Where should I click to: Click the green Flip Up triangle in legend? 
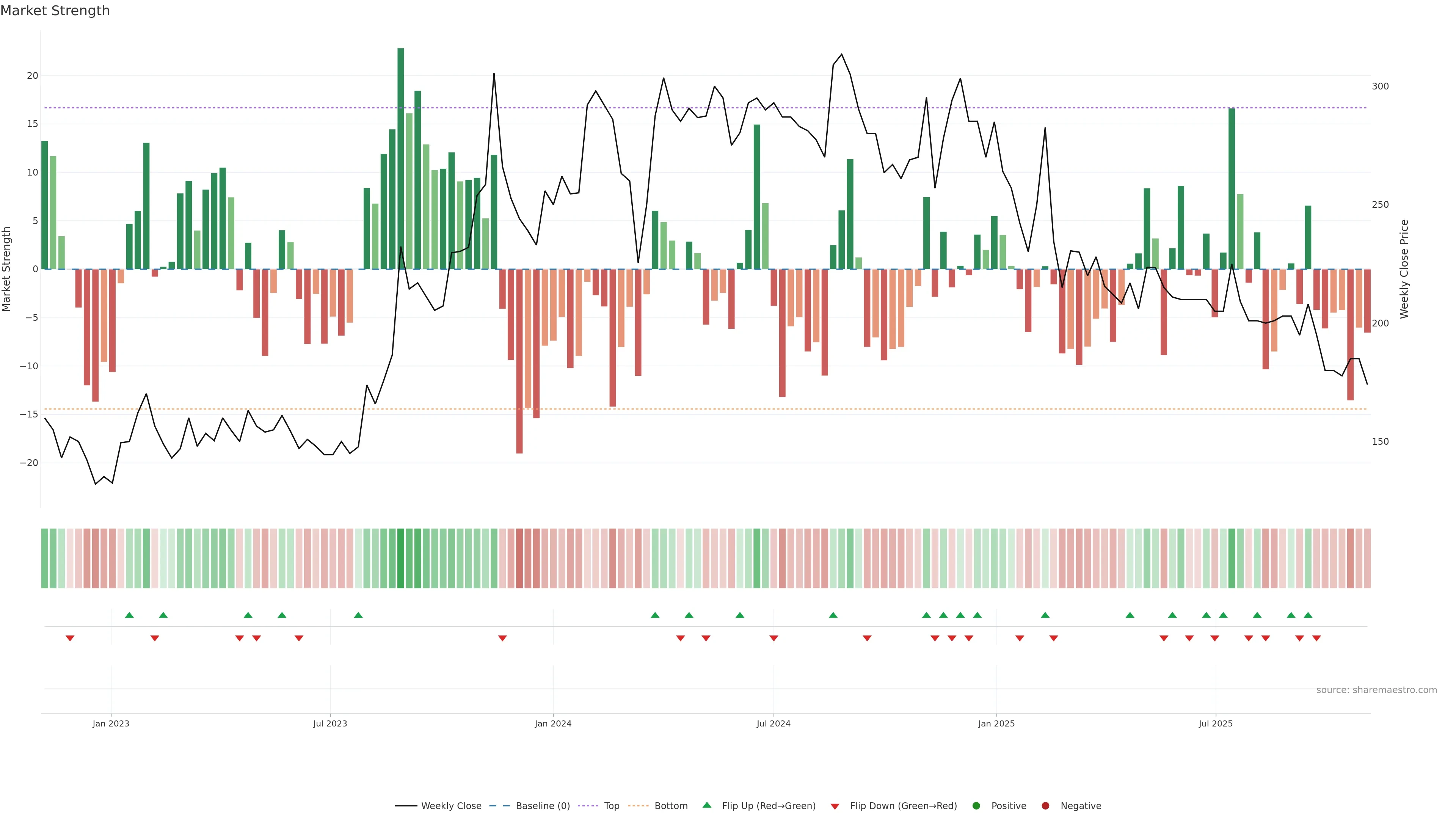(x=706, y=805)
